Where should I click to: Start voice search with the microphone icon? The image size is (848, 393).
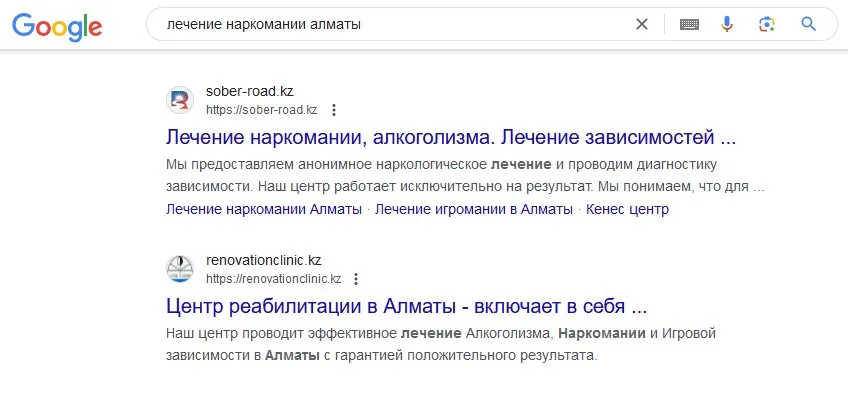pos(727,24)
